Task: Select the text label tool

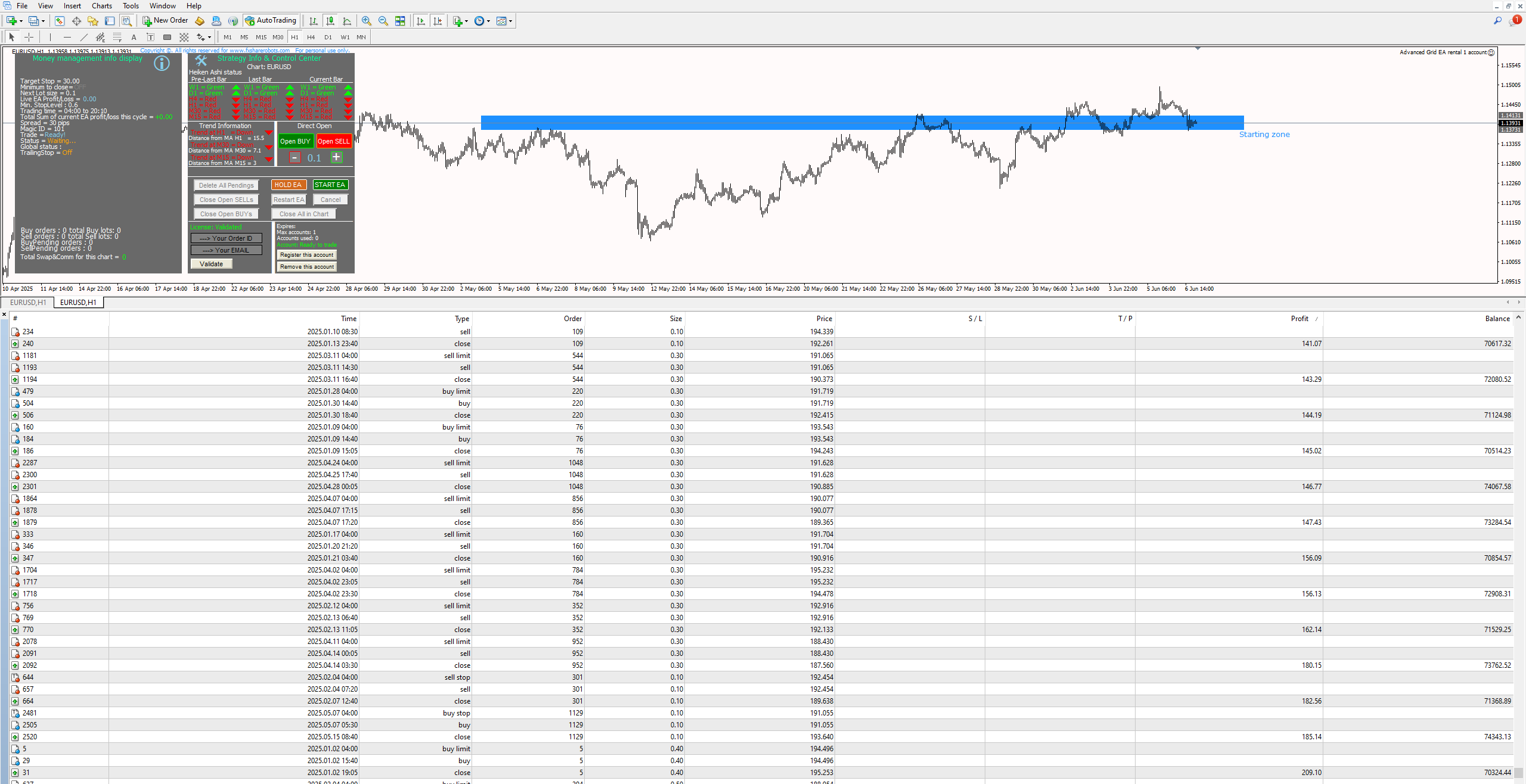Action: (x=150, y=37)
